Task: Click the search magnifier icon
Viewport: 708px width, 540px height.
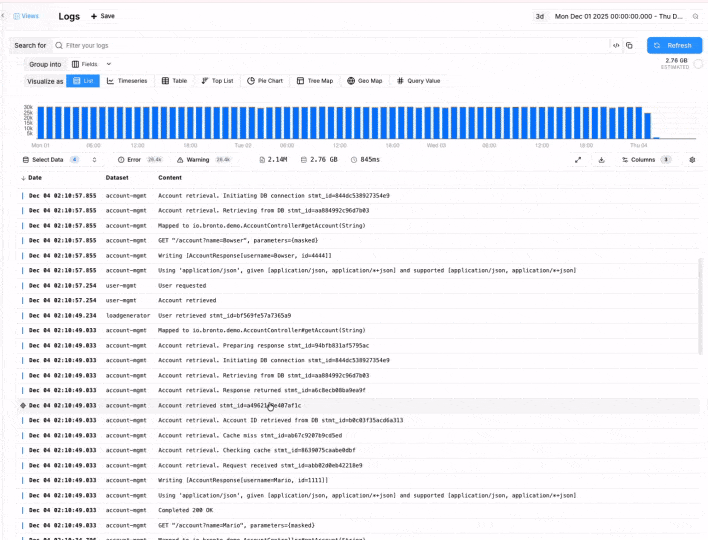Action: (x=59, y=45)
